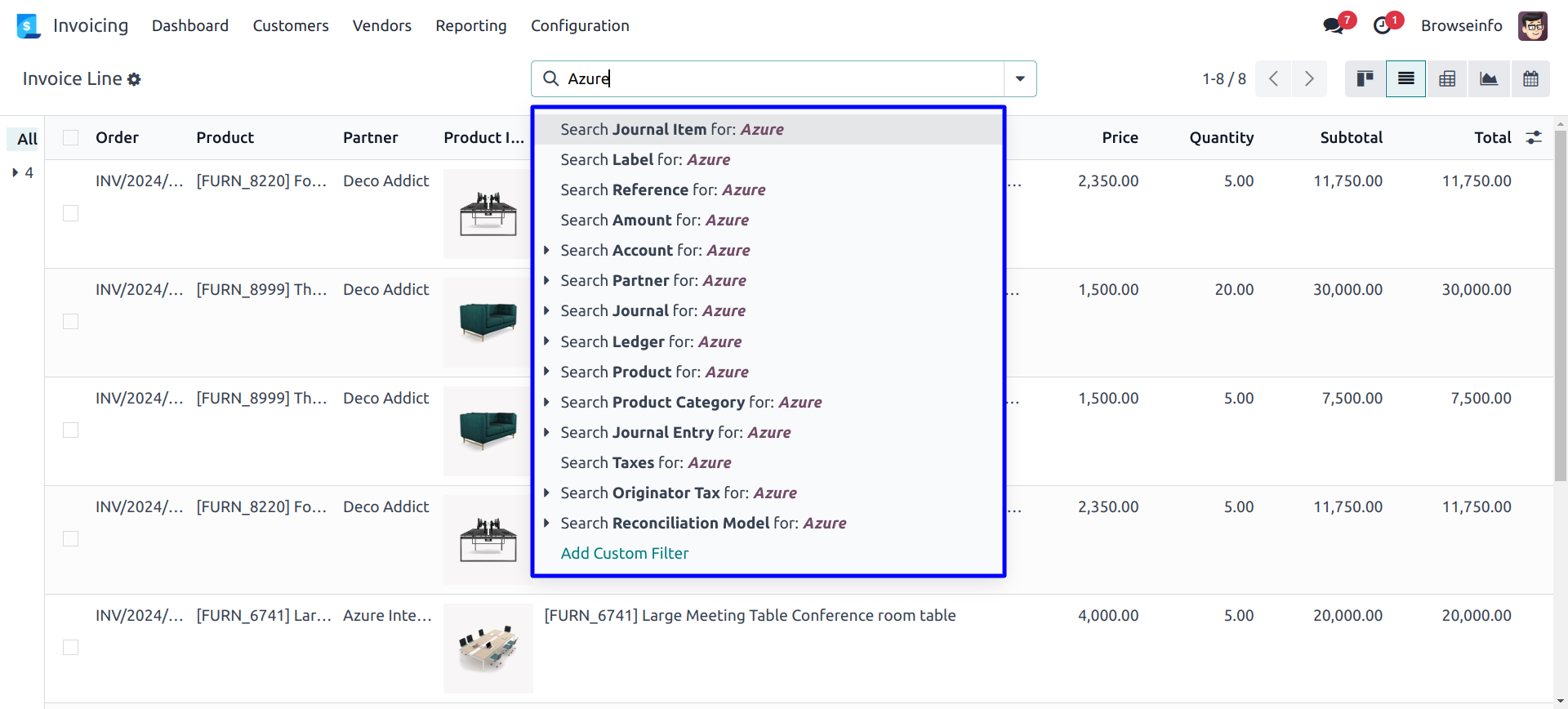The width and height of the screenshot is (1568, 709).
Task: Toggle the select-all checkbox in header
Action: coord(71,138)
